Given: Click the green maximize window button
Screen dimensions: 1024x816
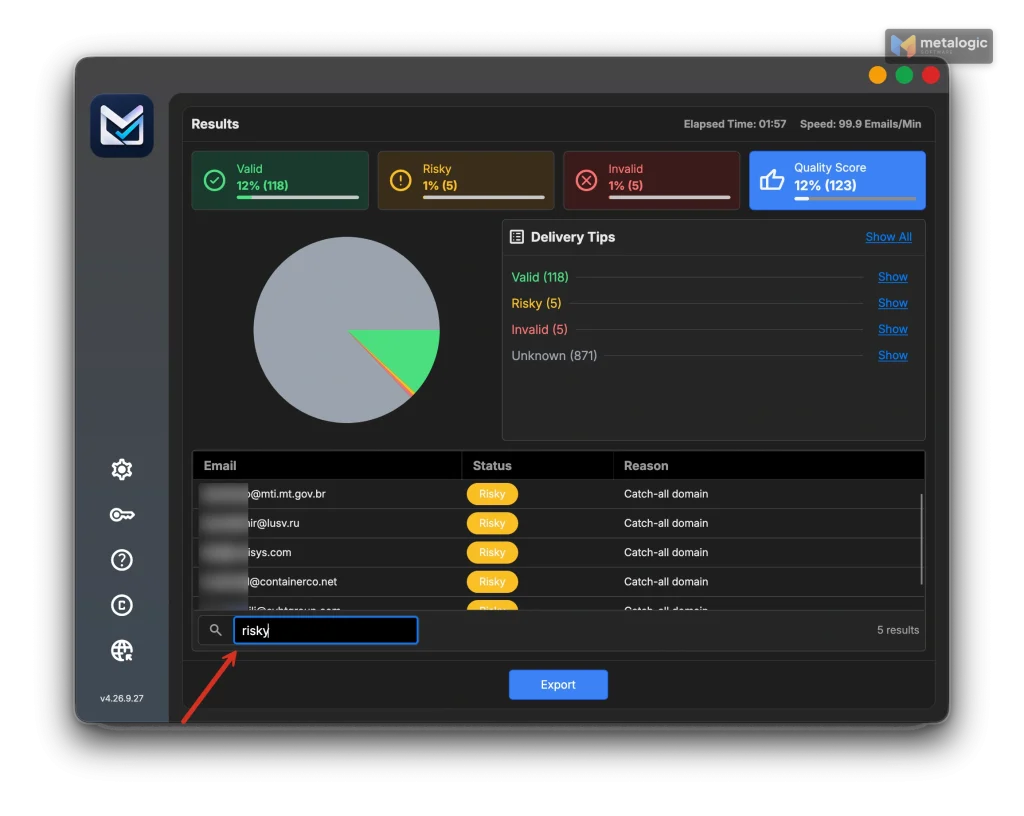Looking at the screenshot, I should [x=904, y=75].
